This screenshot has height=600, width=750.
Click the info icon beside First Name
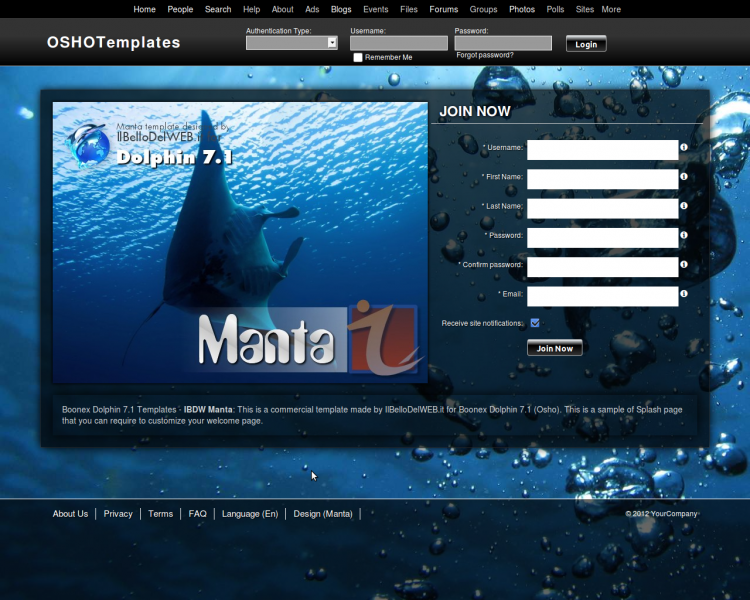(x=684, y=177)
